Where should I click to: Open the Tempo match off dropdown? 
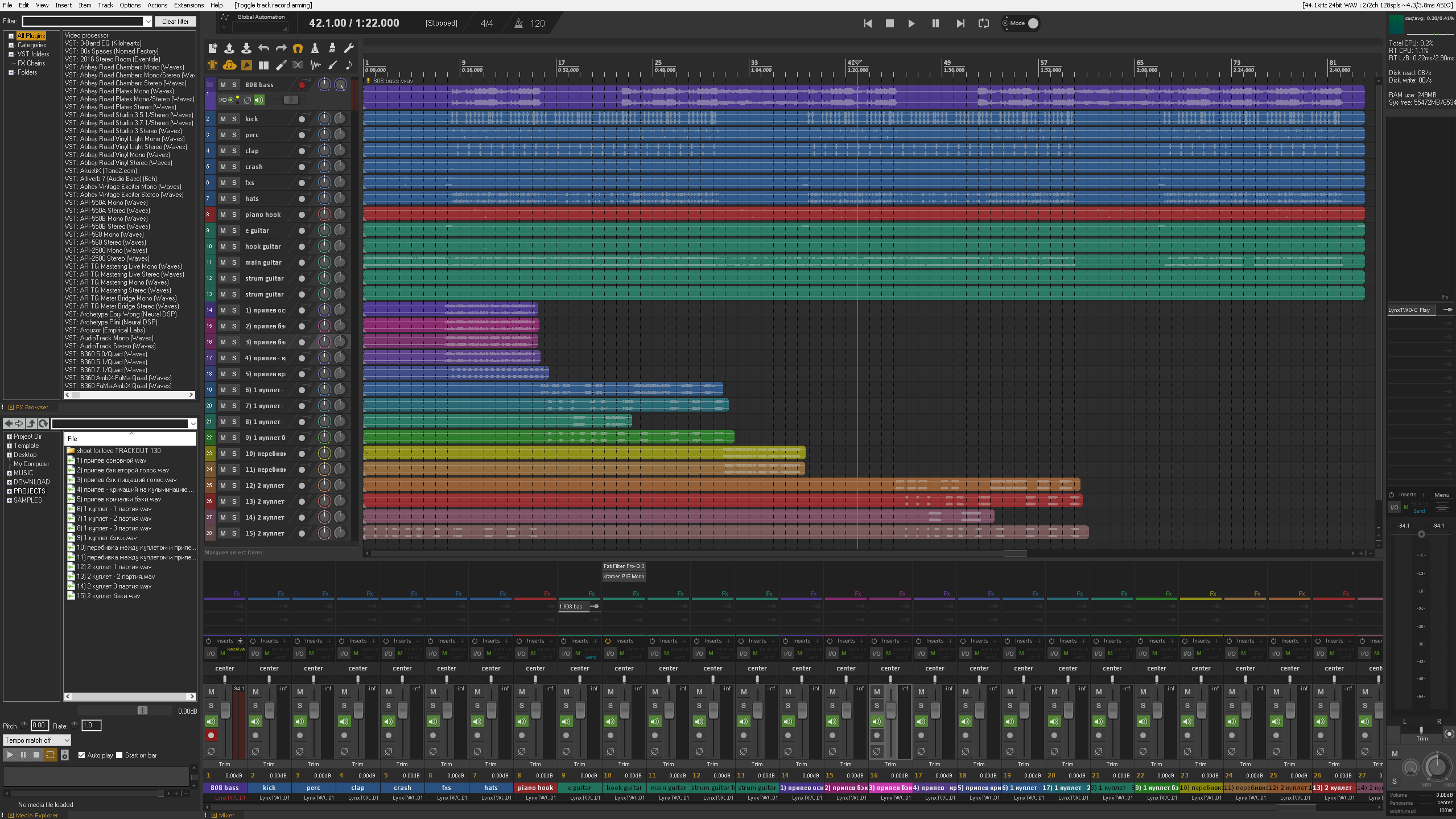pyautogui.click(x=37, y=740)
